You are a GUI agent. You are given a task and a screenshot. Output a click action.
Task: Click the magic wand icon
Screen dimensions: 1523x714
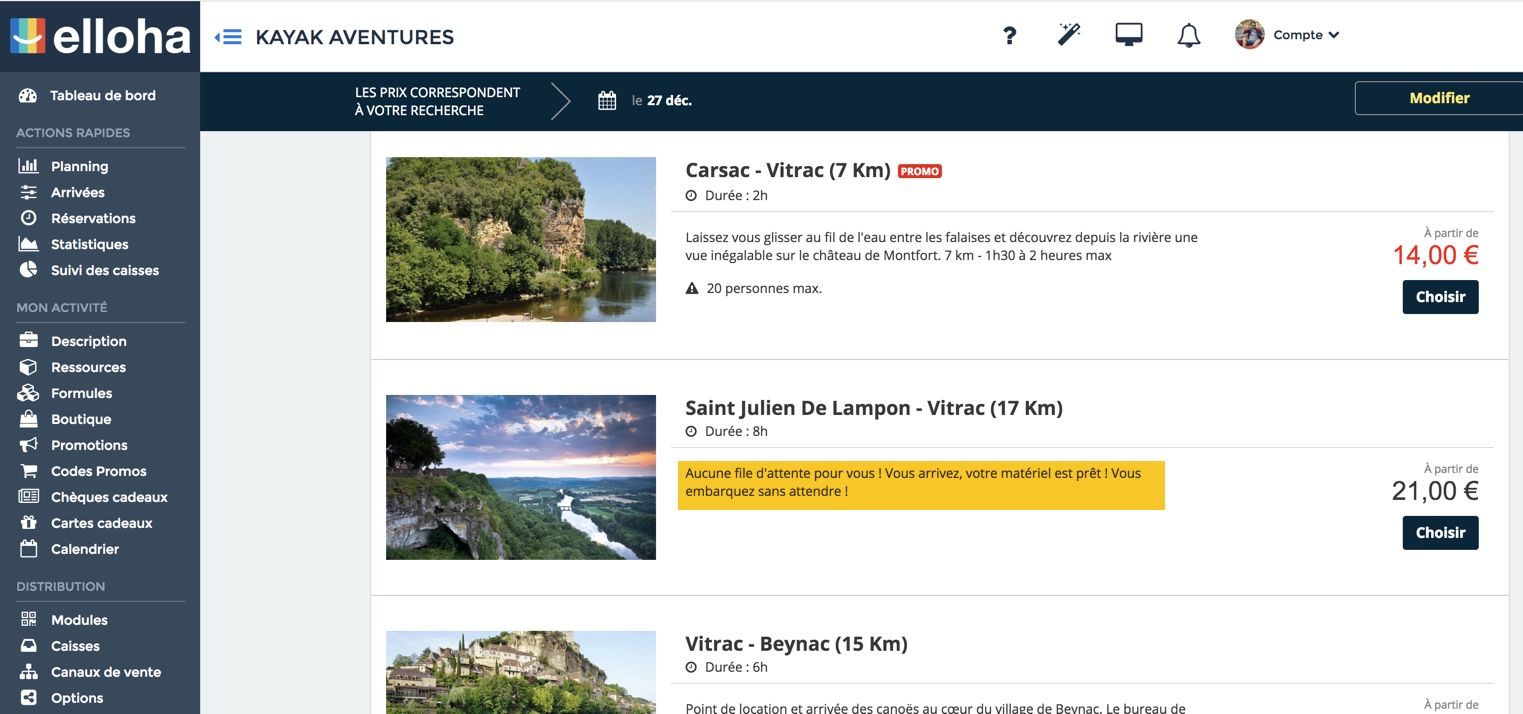click(1069, 35)
